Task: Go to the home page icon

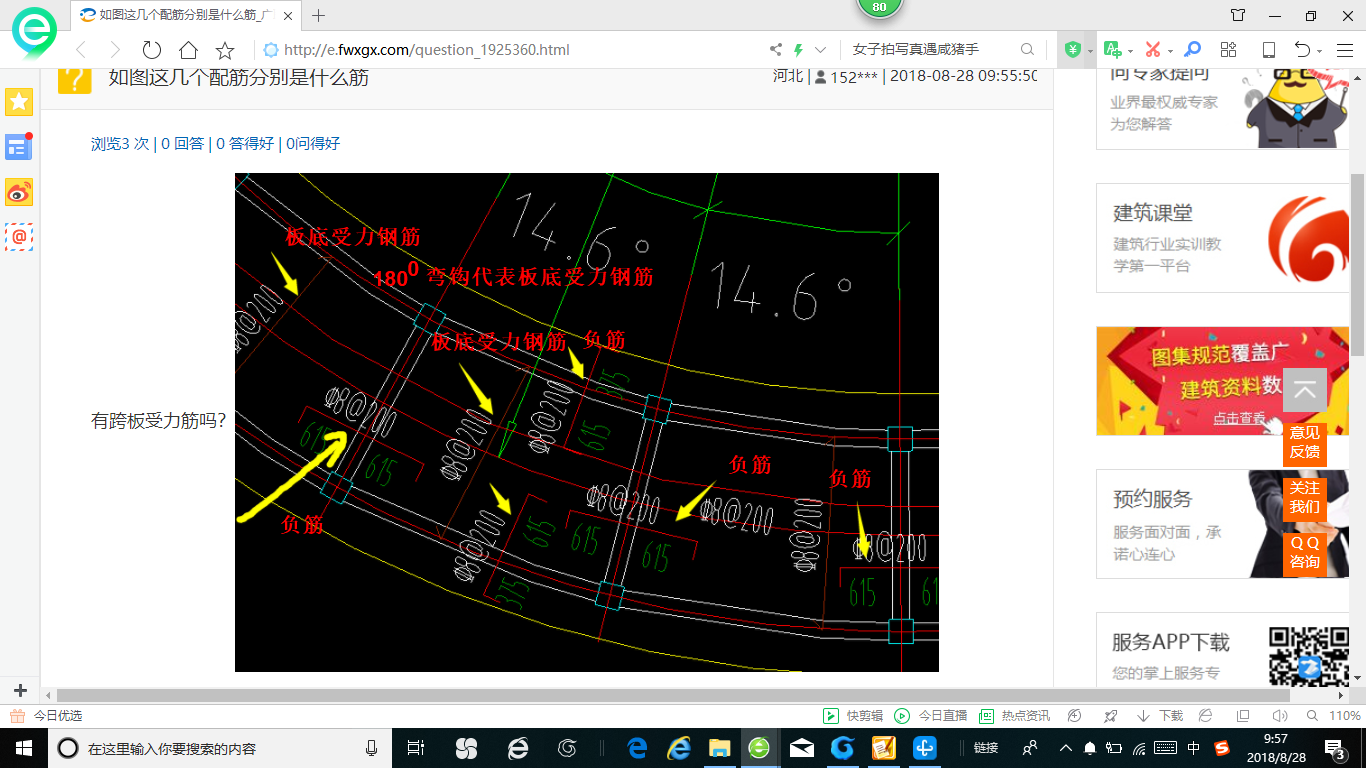Action: [188, 50]
